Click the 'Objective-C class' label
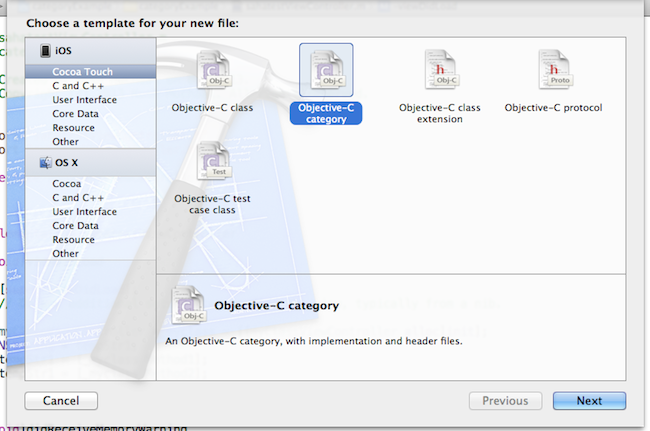Image resolution: width=650 pixels, height=431 pixels. pyautogui.click(x=212, y=108)
